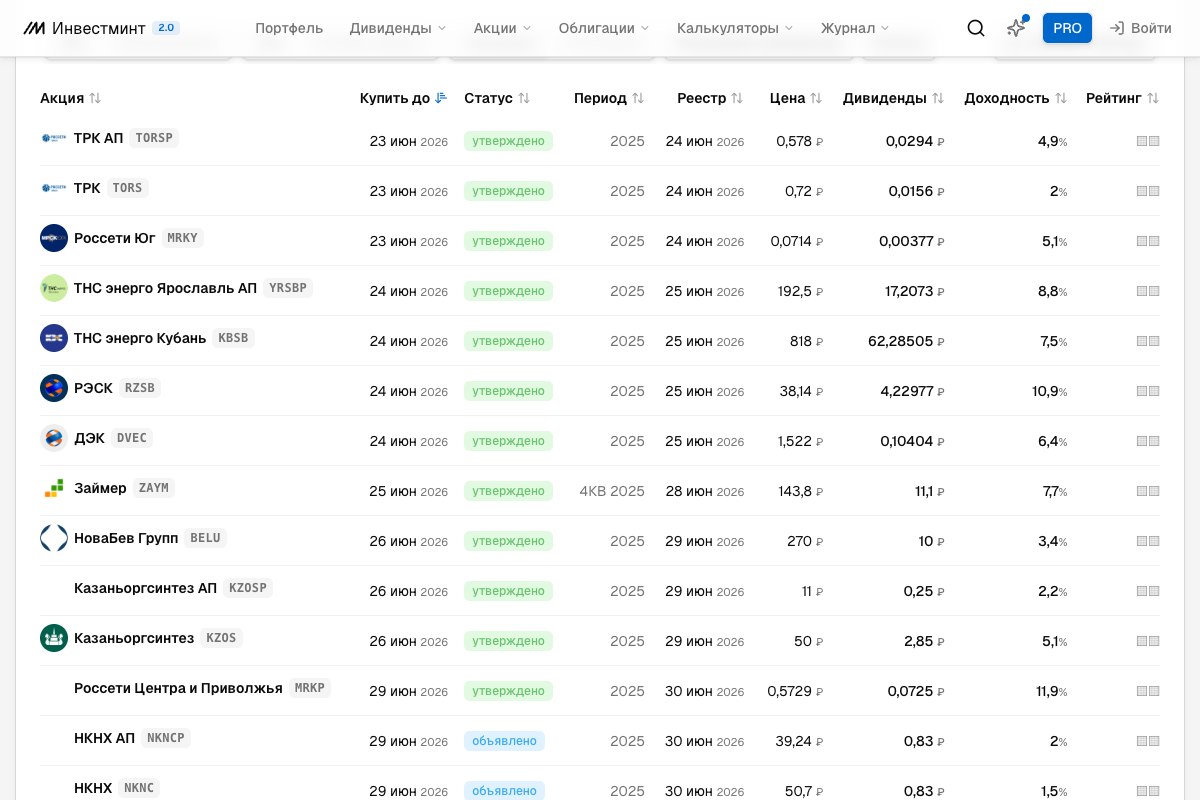The image size is (1200, 800).
Task: Click Войти to sign in
Action: (1141, 28)
